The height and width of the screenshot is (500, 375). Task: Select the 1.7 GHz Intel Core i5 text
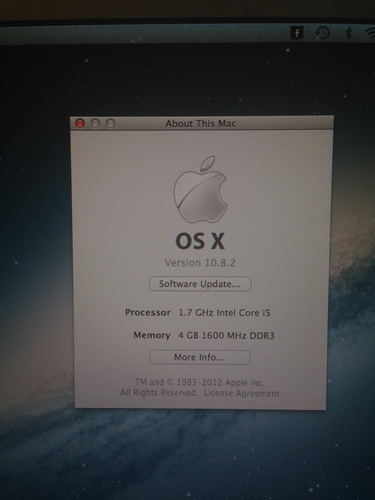click(224, 313)
